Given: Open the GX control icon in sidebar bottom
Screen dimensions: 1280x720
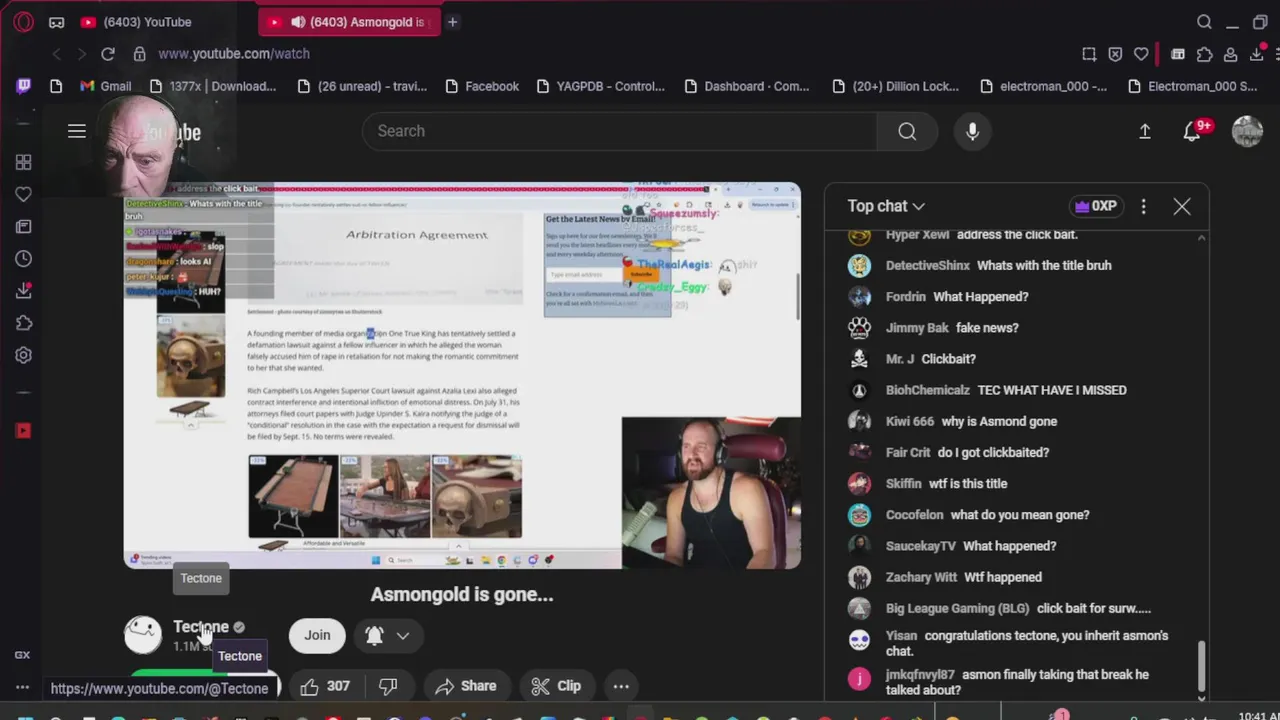Looking at the screenshot, I should (x=22, y=655).
